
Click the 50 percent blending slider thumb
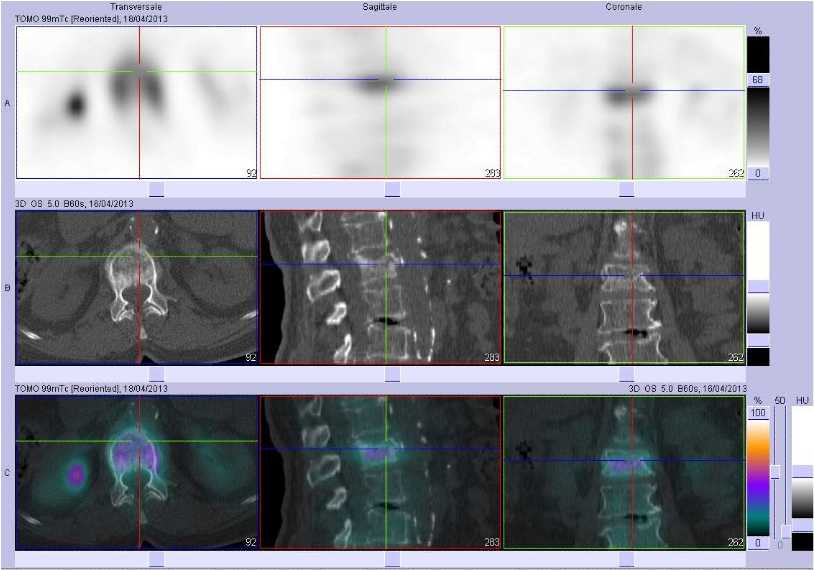(776, 471)
